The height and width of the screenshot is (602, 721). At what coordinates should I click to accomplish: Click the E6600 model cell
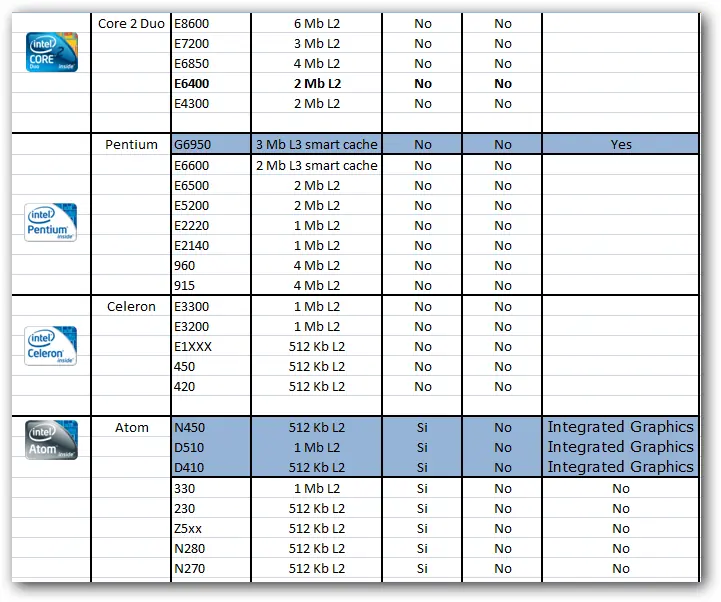pos(211,166)
